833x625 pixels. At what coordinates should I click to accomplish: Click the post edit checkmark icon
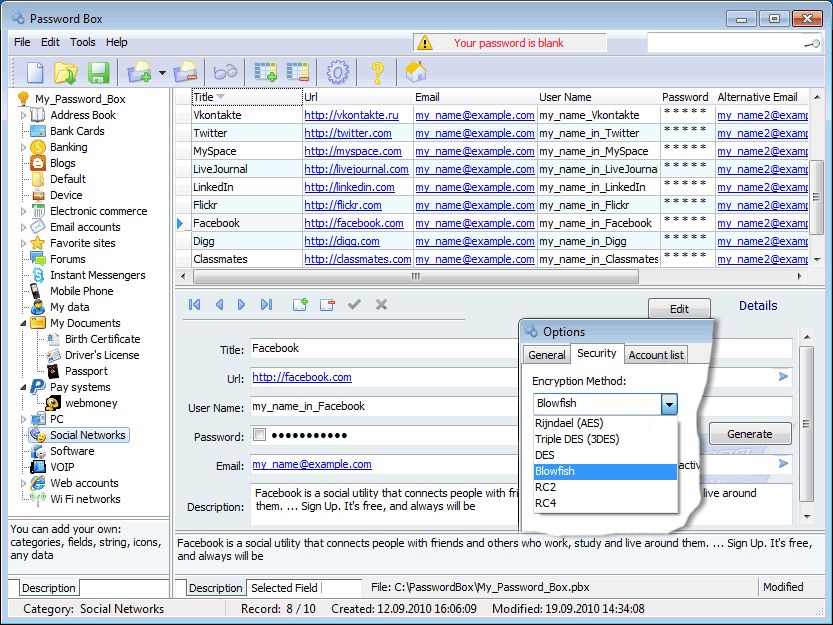354,305
